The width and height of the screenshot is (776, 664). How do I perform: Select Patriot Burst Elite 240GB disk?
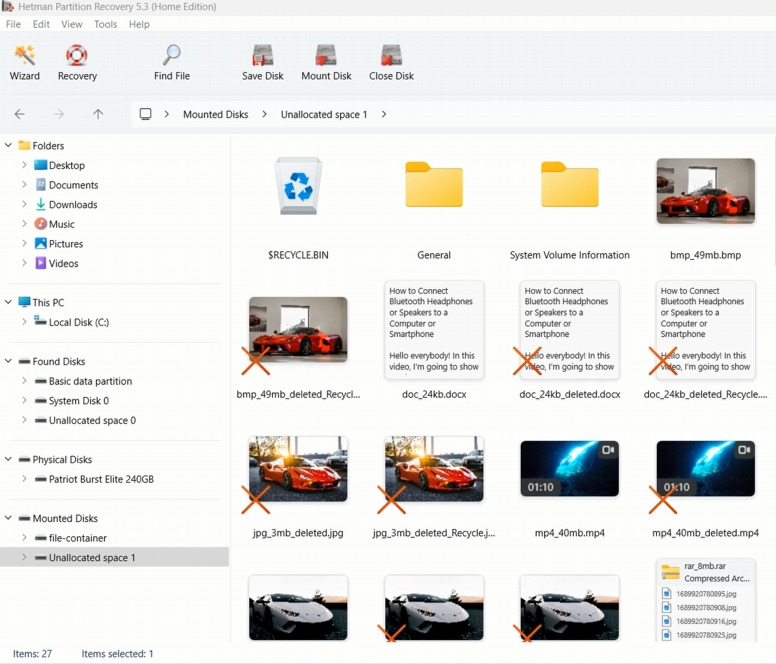pos(101,479)
